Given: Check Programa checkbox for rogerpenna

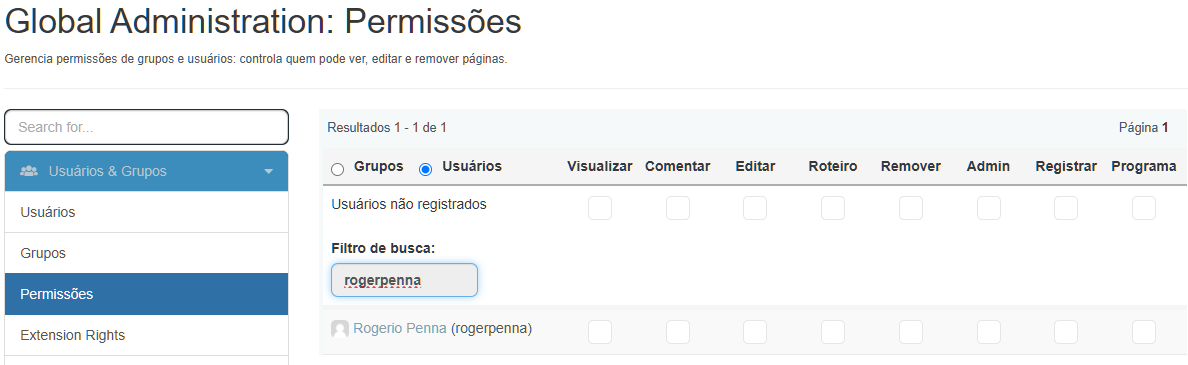Looking at the screenshot, I should click(1144, 332).
